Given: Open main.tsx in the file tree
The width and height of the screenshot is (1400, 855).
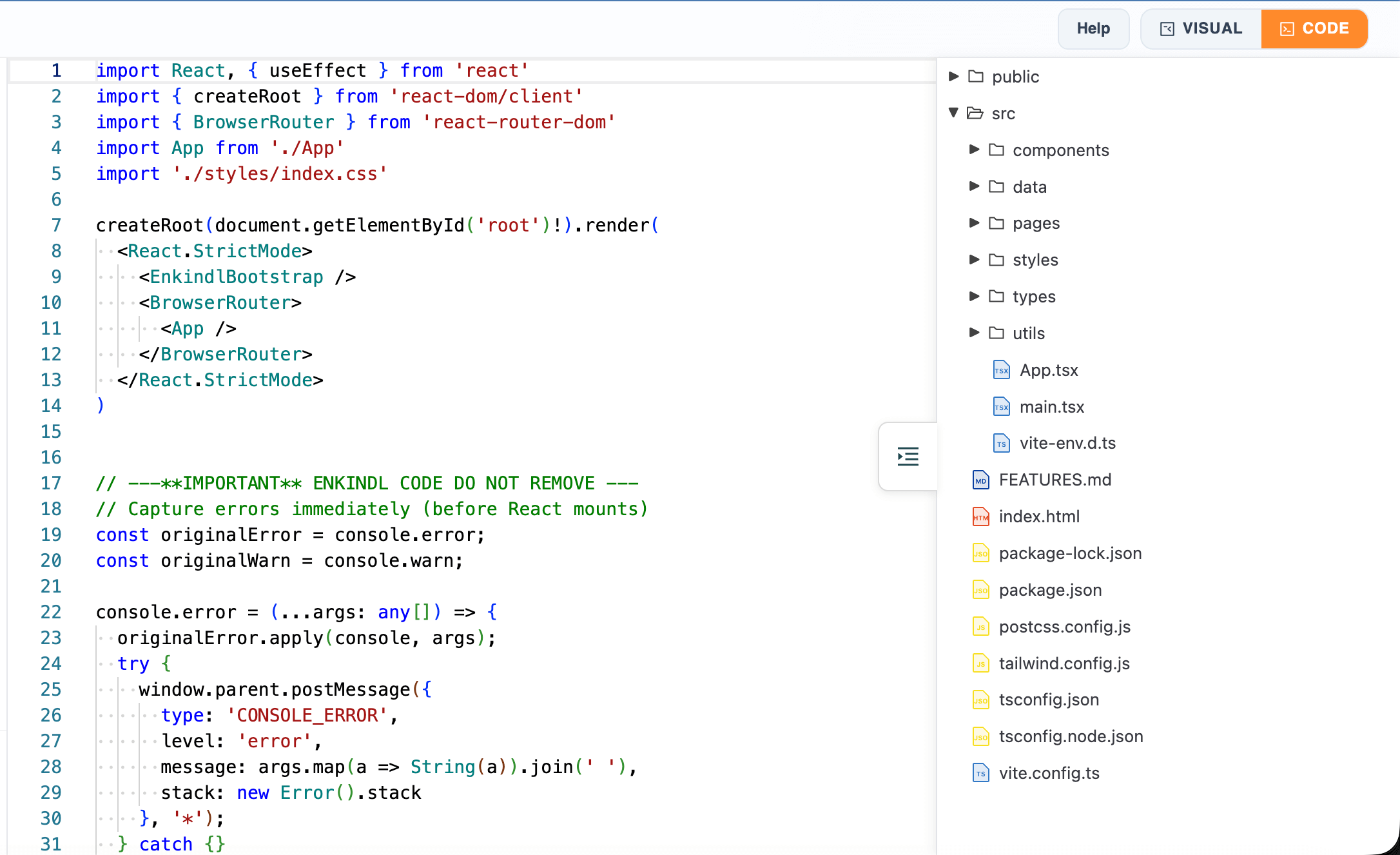Looking at the screenshot, I should 1052,407.
